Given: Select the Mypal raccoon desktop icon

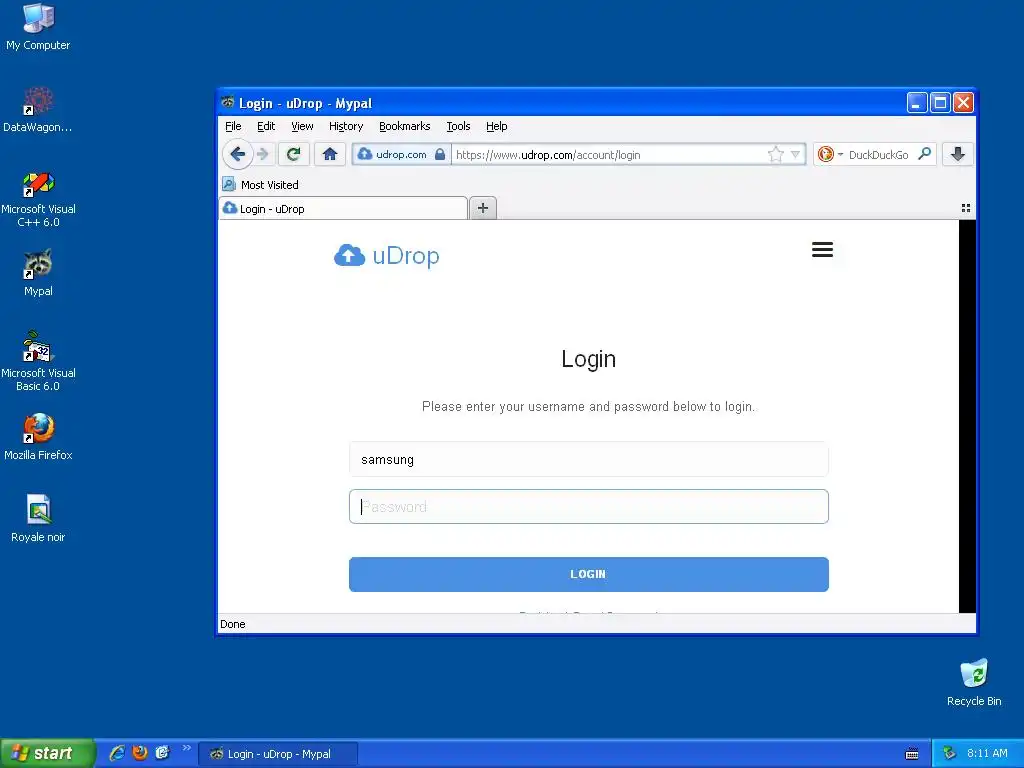Looking at the screenshot, I should point(38,273).
